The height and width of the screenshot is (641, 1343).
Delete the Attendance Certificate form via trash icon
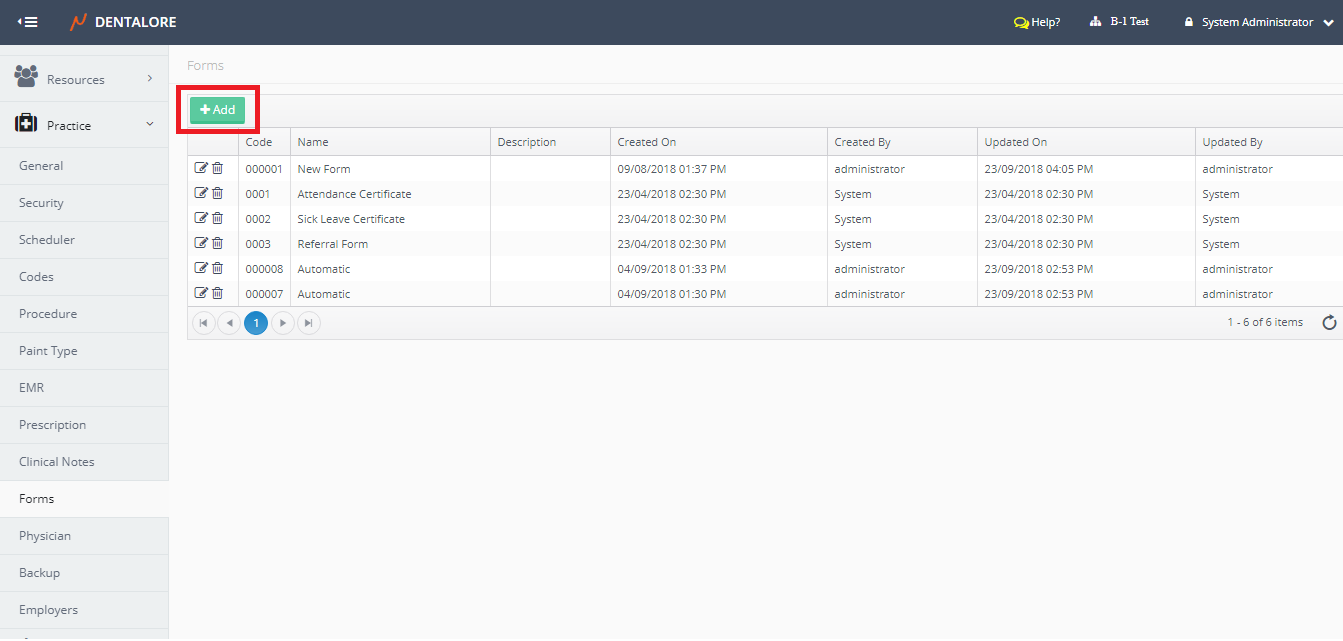[x=217, y=193]
